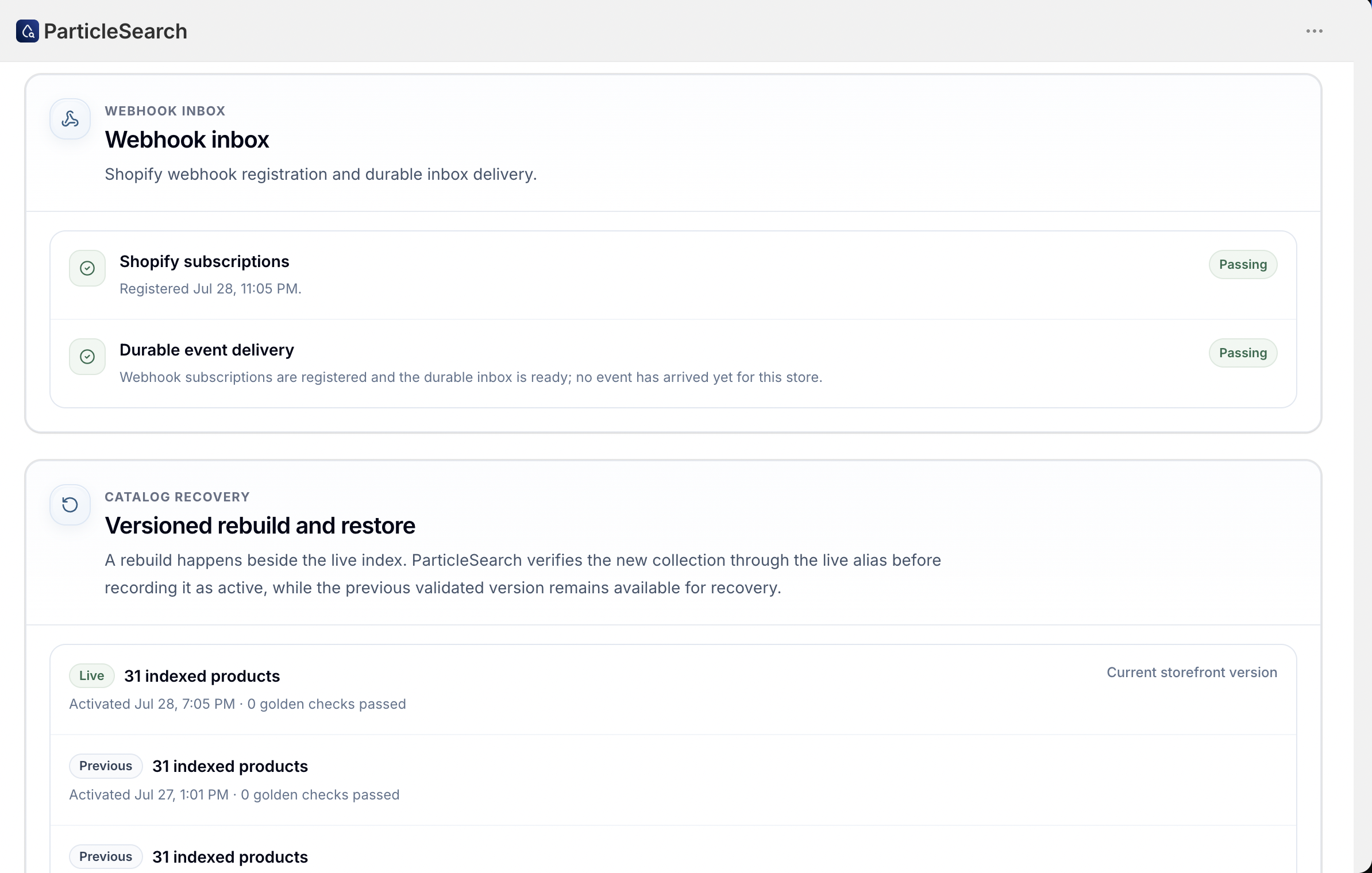
Task: Click Passing badge for Durable event delivery
Action: 1243,353
